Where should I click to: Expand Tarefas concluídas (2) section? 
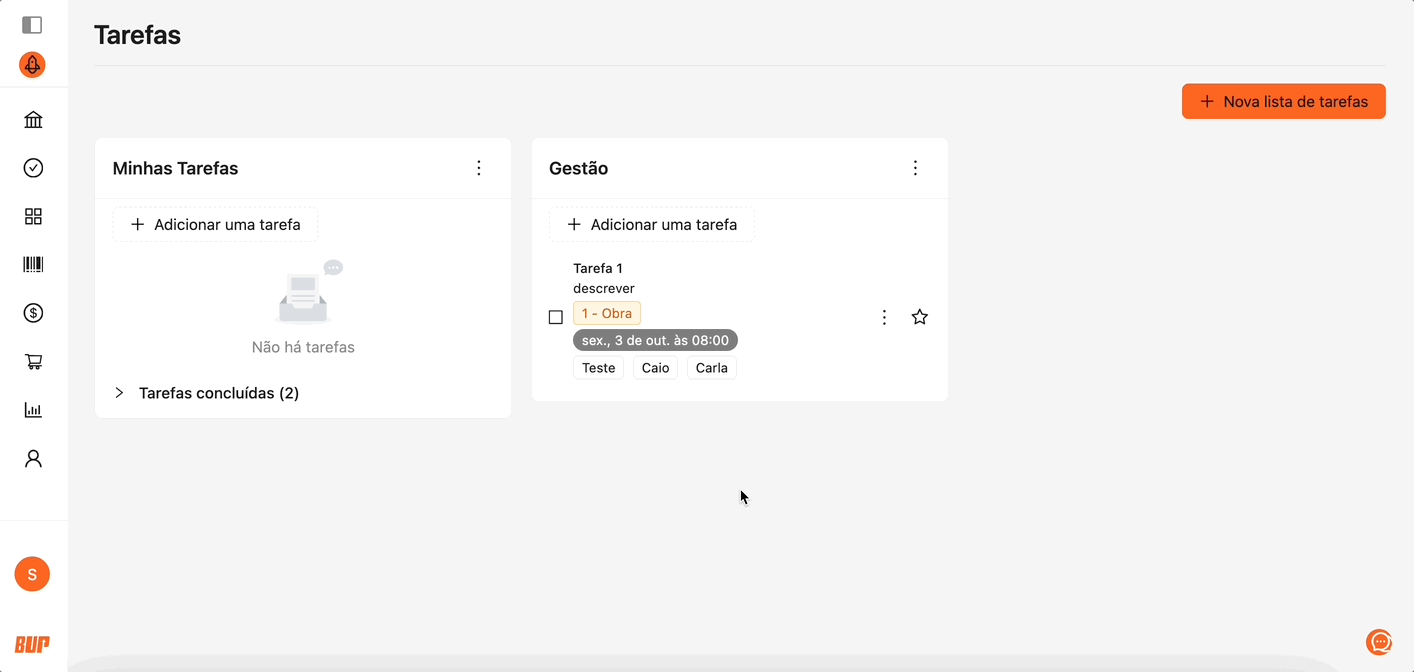click(x=119, y=393)
